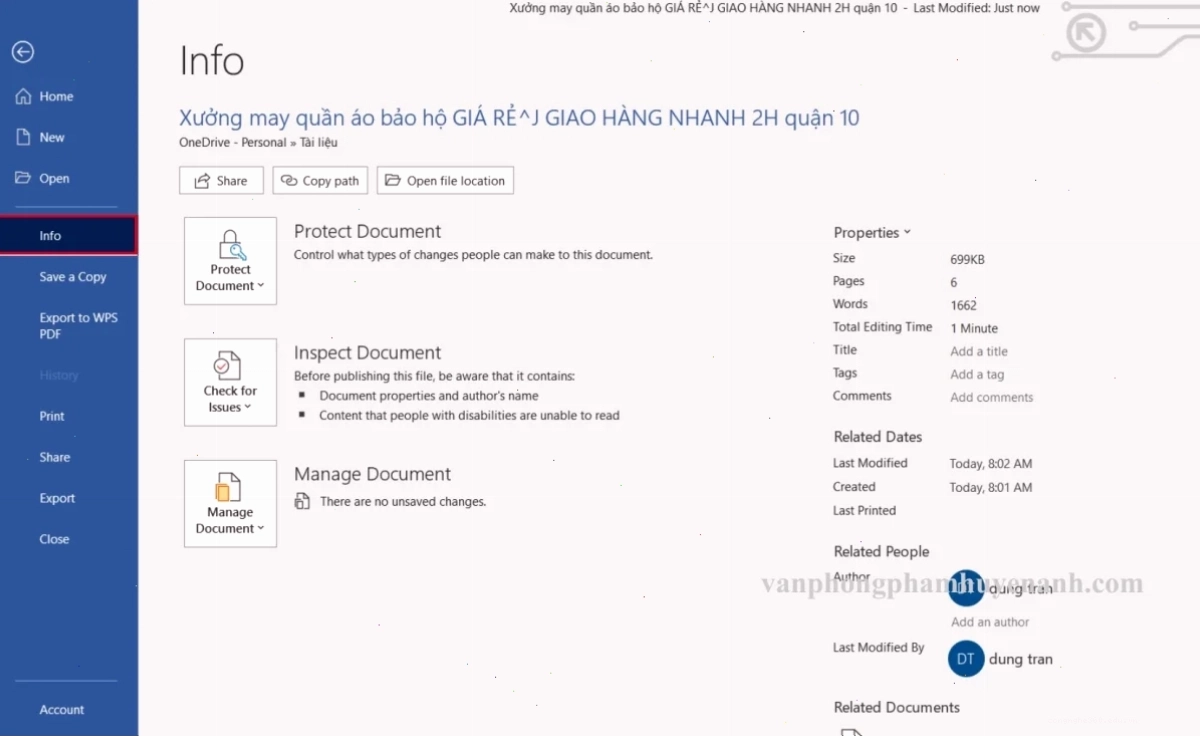Click the Open file location button

pos(445,181)
